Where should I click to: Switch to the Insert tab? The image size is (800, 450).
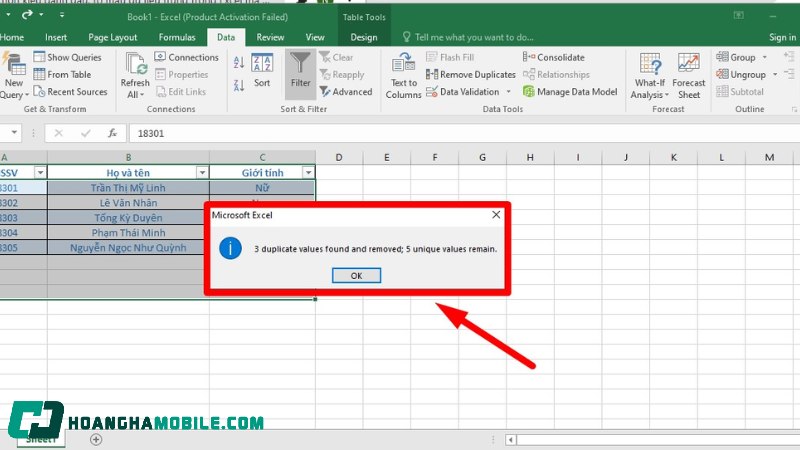click(56, 37)
